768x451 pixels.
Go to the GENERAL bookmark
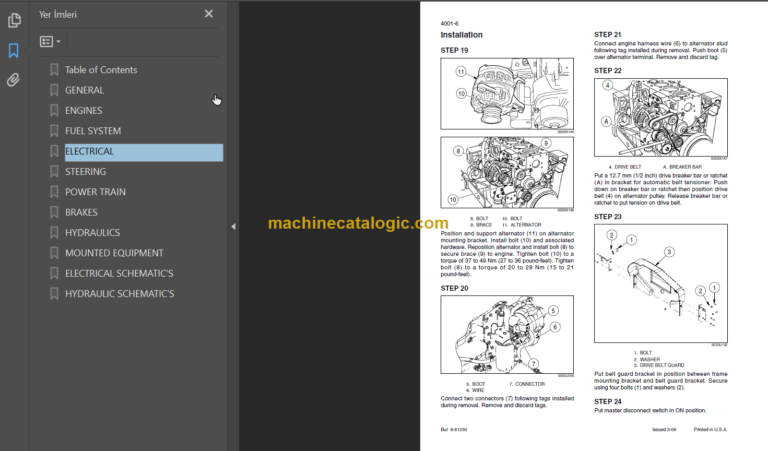pos(84,90)
